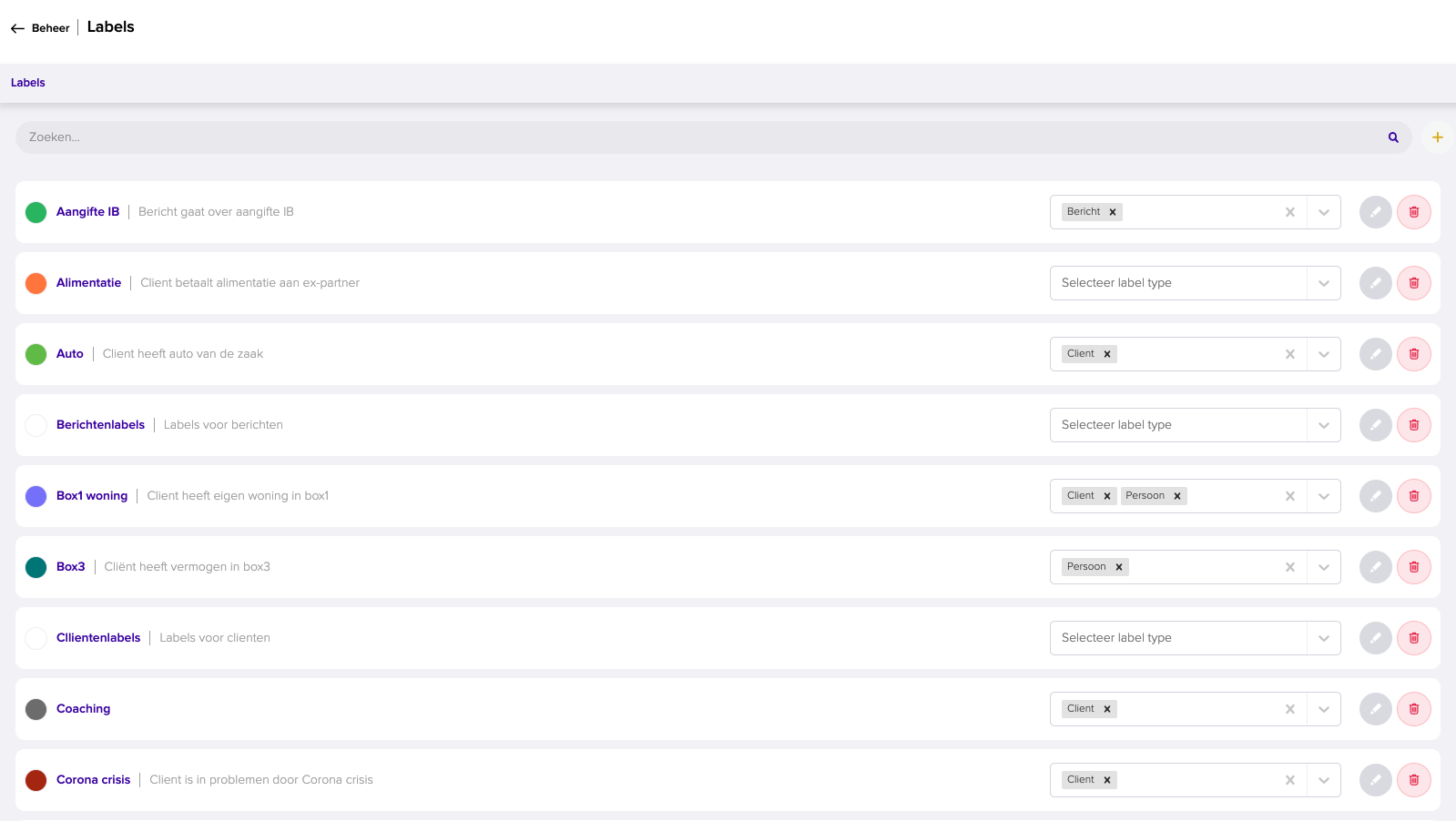Edit the Berichtenlabels label
The width and height of the screenshot is (1456, 821).
(x=1376, y=425)
